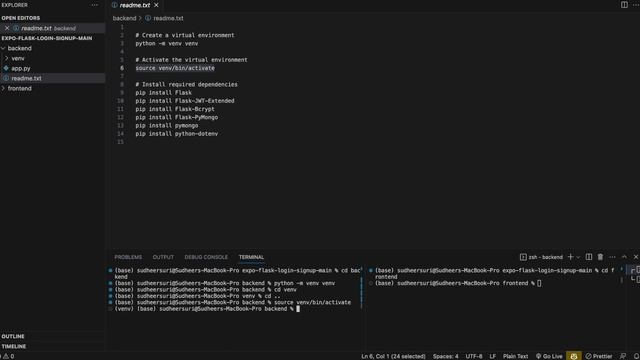Expand the Outline section
This screenshot has width=640, height=360.
(x=13, y=336)
